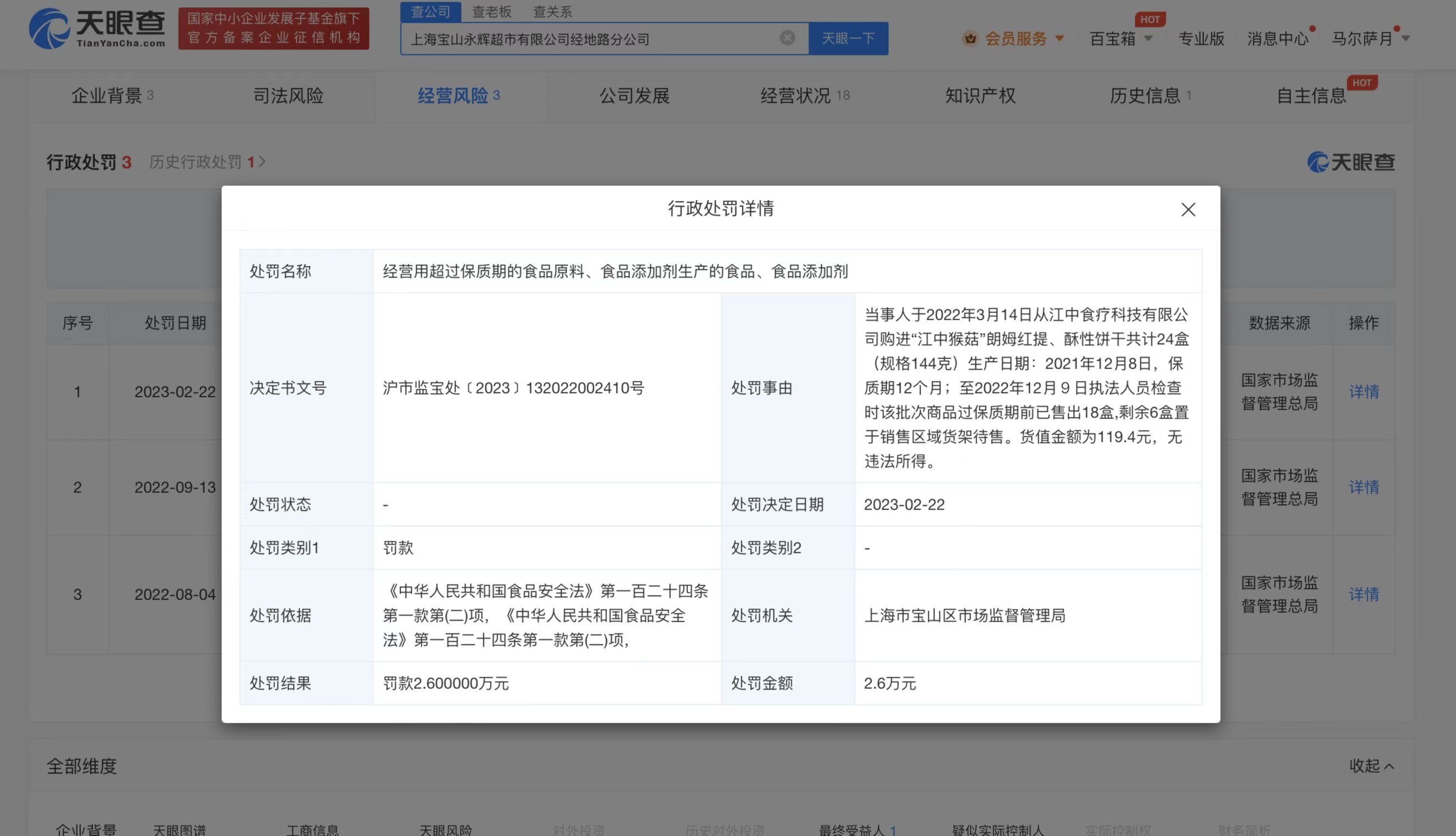Screen dimensions: 1456x836
Task: Switch to the 查老板 search tab
Action: coord(492,12)
